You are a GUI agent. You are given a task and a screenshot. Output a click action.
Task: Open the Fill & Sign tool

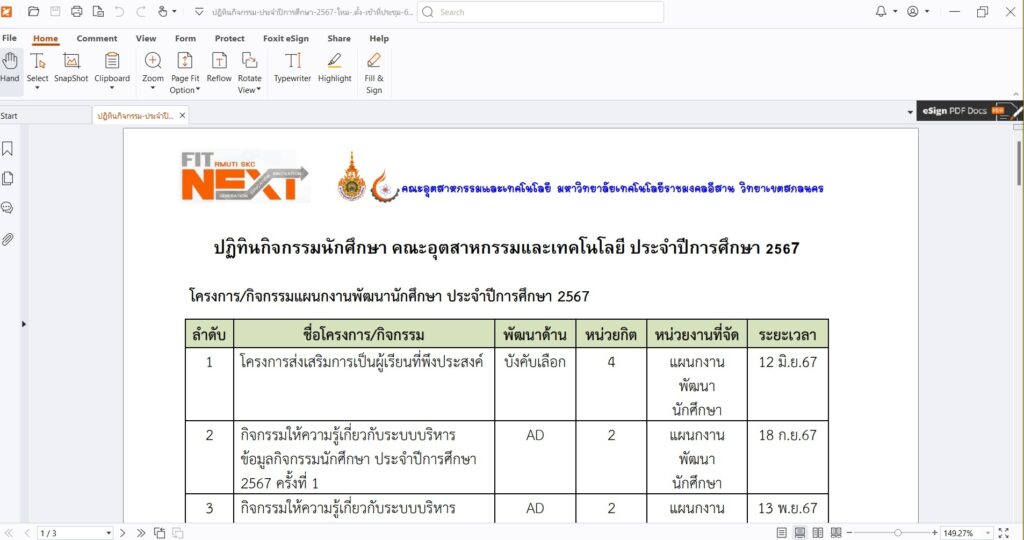tap(374, 71)
